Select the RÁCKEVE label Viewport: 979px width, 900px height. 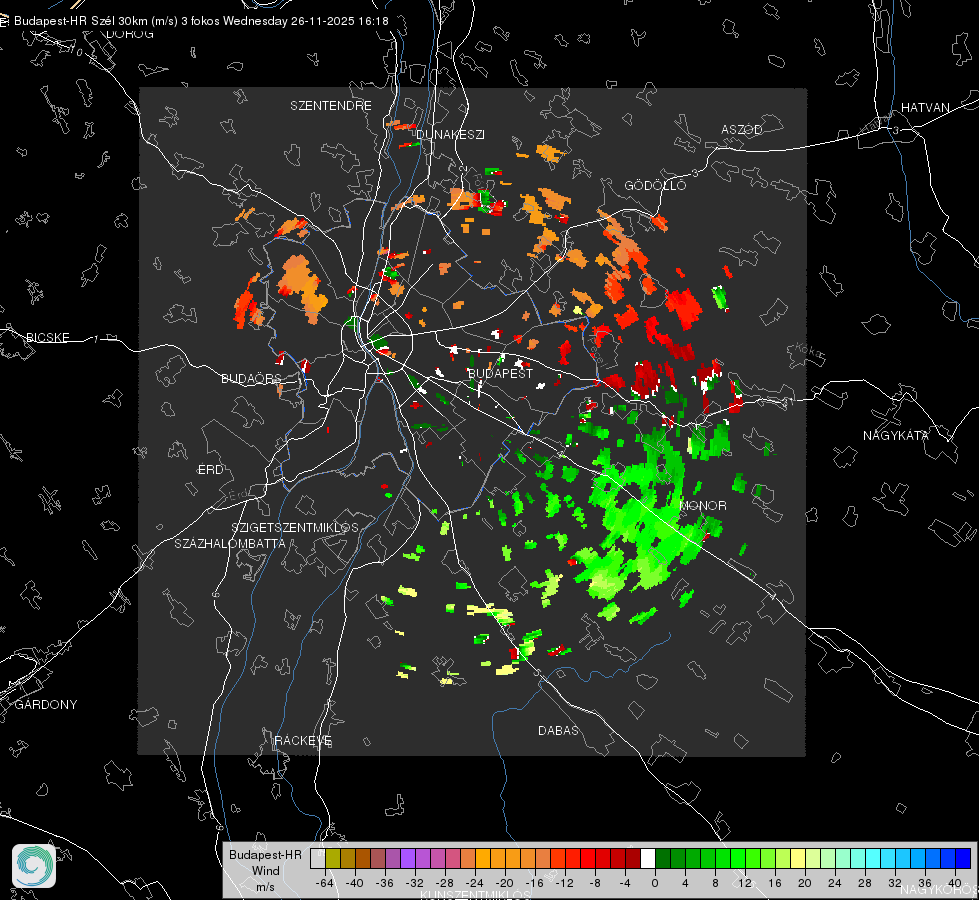point(303,740)
